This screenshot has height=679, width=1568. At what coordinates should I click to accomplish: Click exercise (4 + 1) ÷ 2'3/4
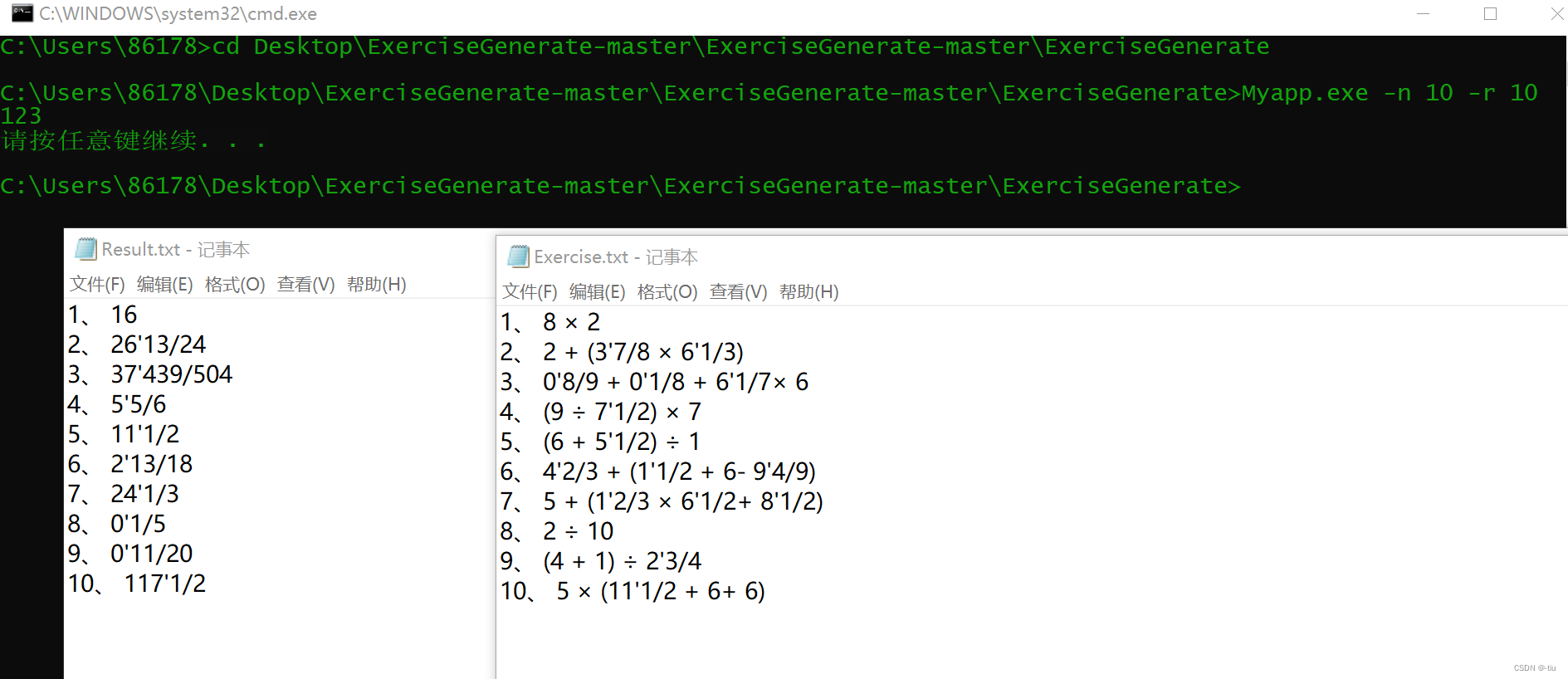(x=623, y=561)
